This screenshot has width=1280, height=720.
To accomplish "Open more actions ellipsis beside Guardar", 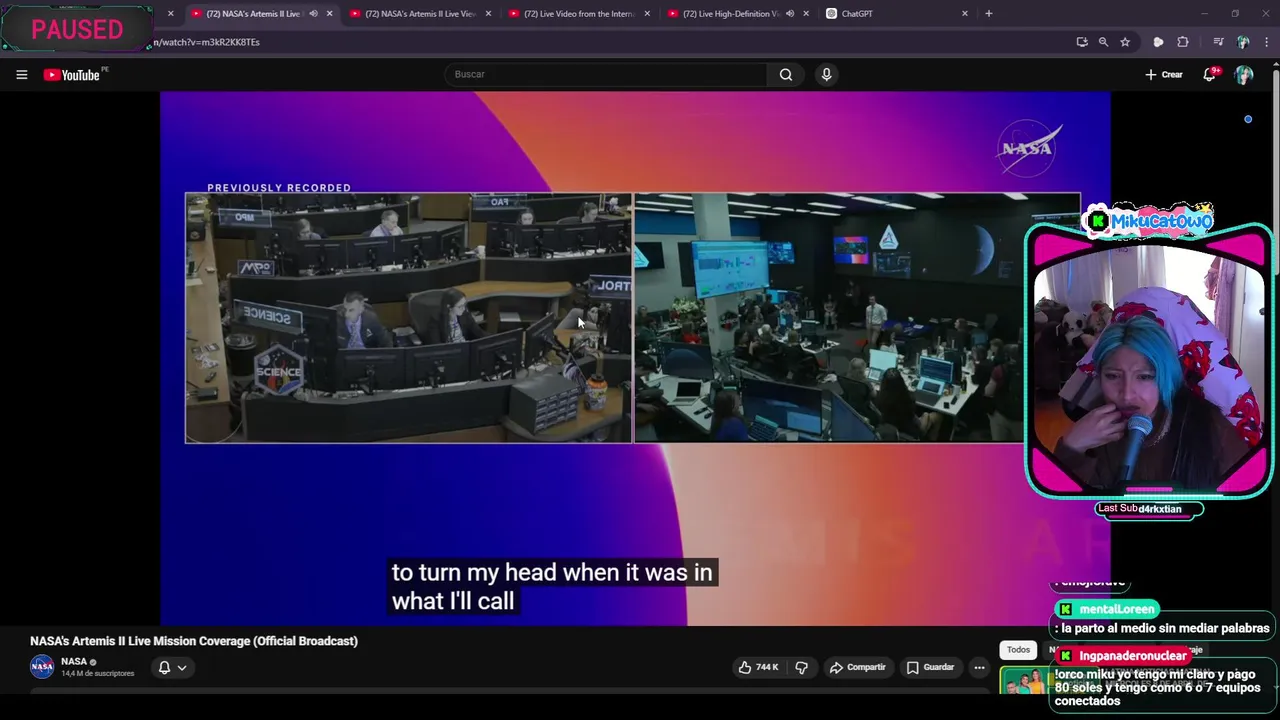I will [x=979, y=667].
